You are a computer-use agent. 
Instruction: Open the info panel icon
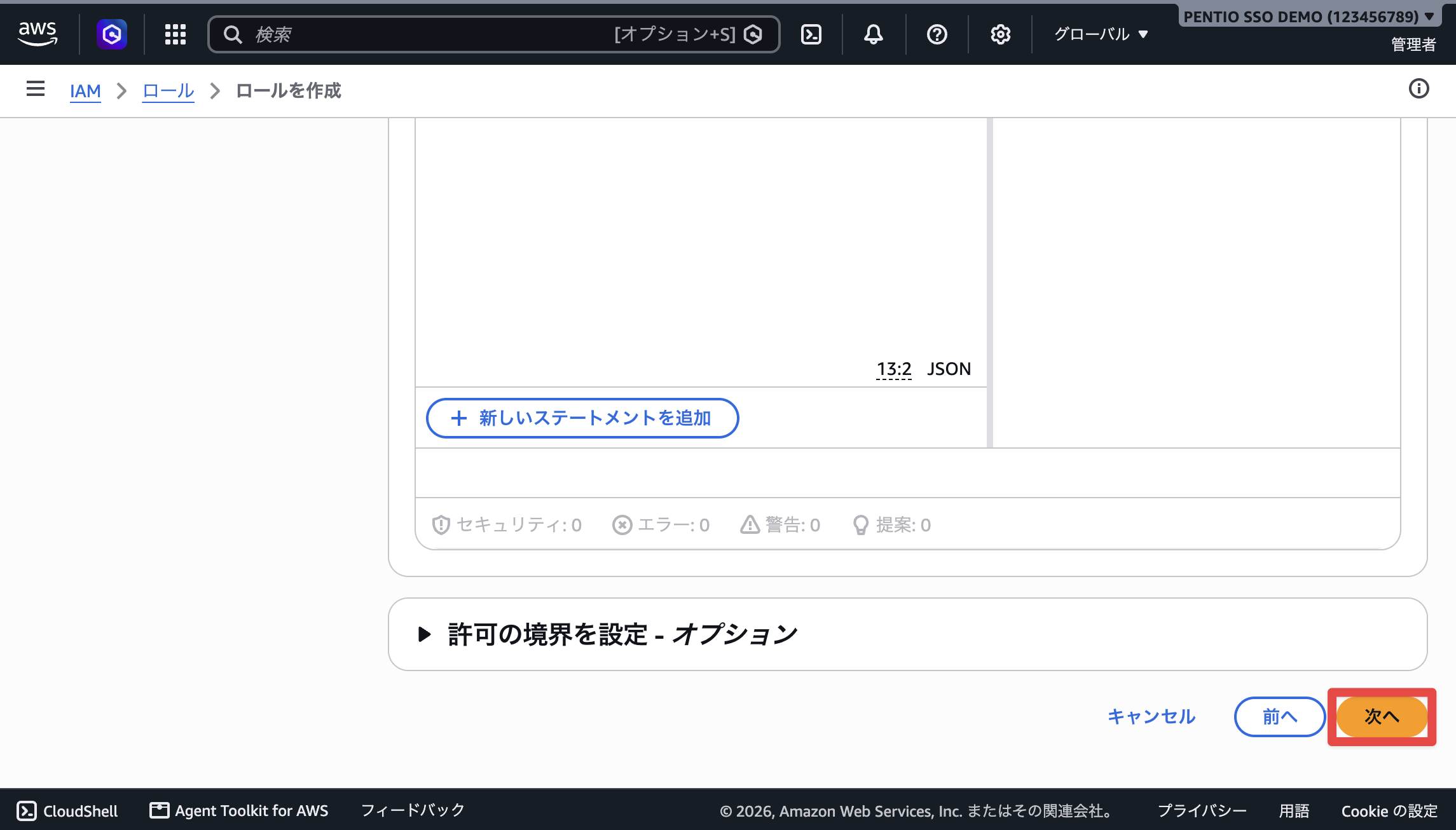click(x=1419, y=89)
